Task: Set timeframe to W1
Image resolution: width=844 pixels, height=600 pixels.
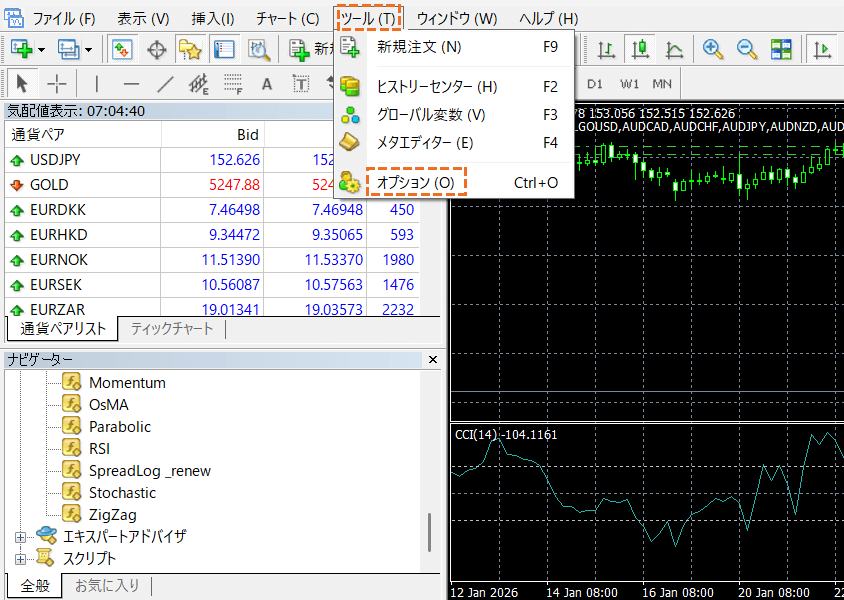Action: point(629,84)
